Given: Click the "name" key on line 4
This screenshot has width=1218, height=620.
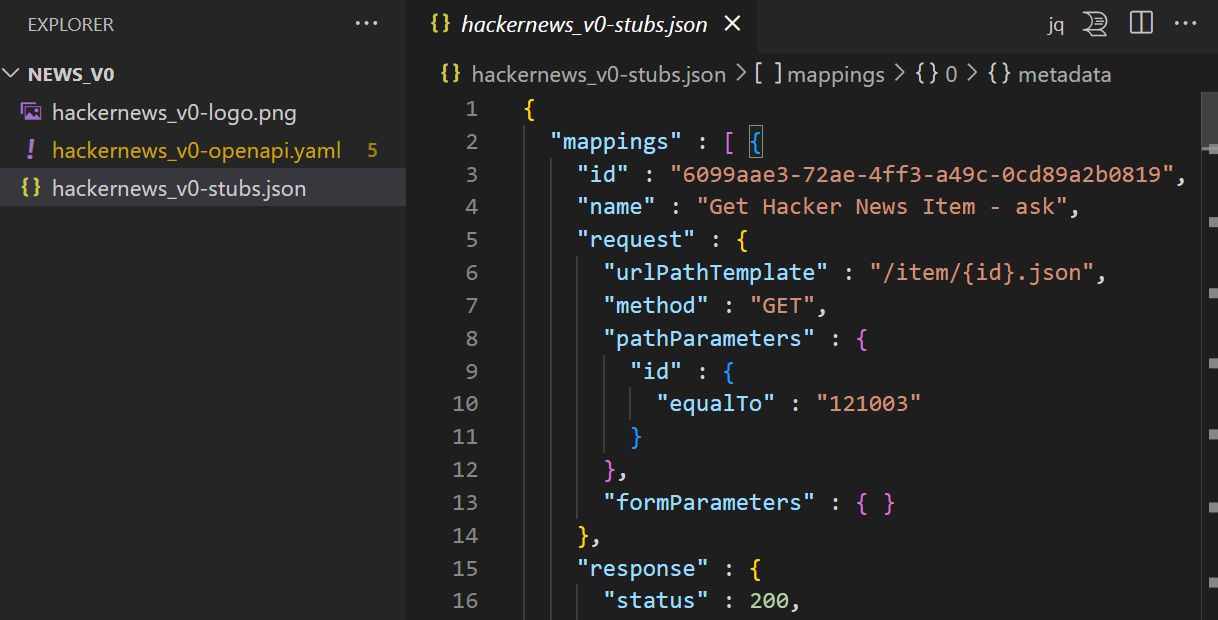Looking at the screenshot, I should 615,207.
